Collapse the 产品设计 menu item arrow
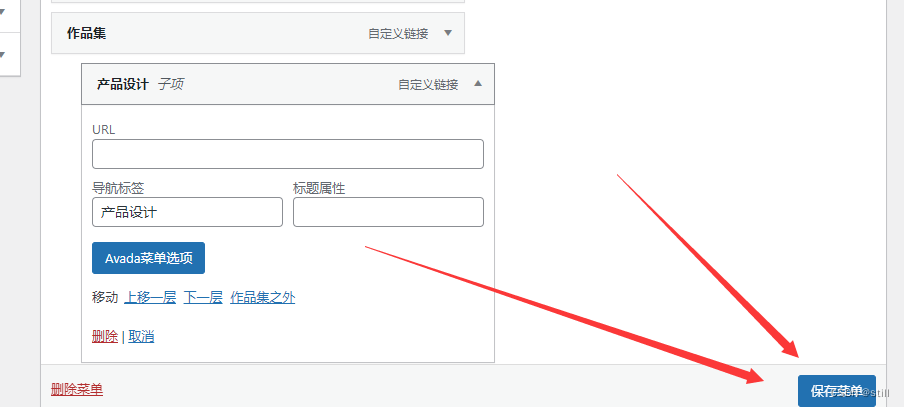The width and height of the screenshot is (904, 407). [477, 84]
